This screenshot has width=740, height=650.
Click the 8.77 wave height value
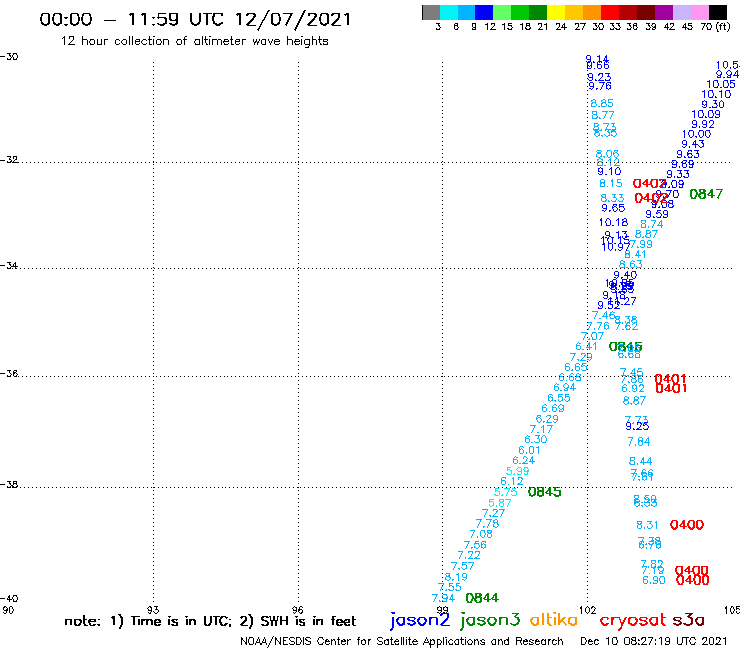pyautogui.click(x=603, y=115)
